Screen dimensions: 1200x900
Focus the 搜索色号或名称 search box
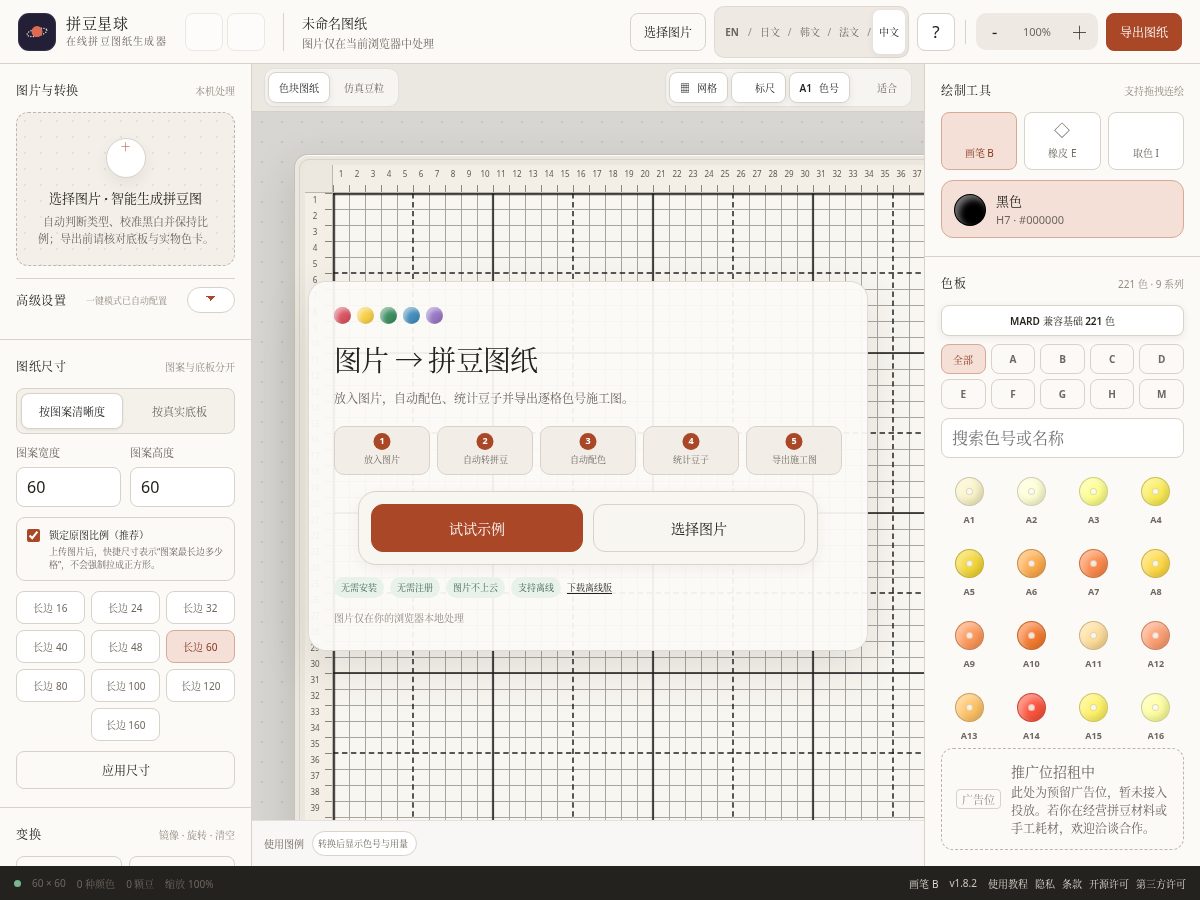pos(1062,438)
